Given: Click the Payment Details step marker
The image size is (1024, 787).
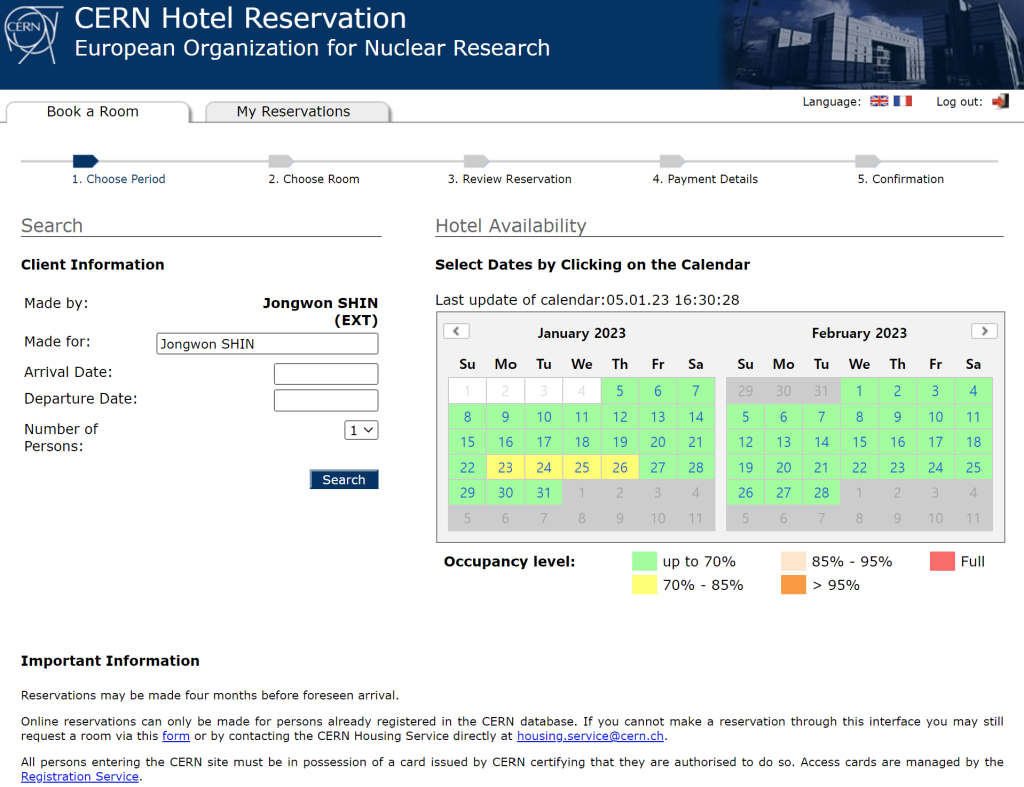Looking at the screenshot, I should coord(672,161).
